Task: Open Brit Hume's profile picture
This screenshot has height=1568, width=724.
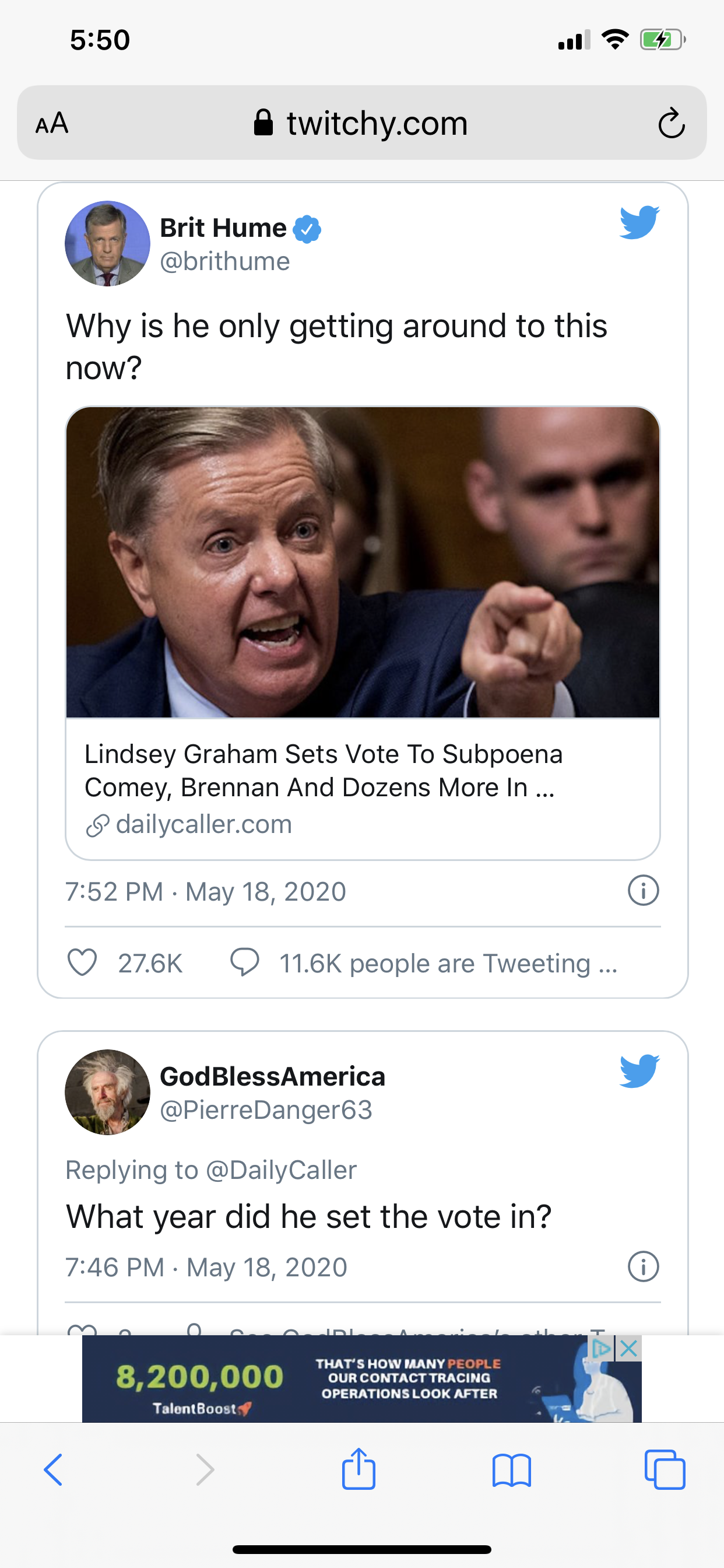Action: [x=107, y=243]
